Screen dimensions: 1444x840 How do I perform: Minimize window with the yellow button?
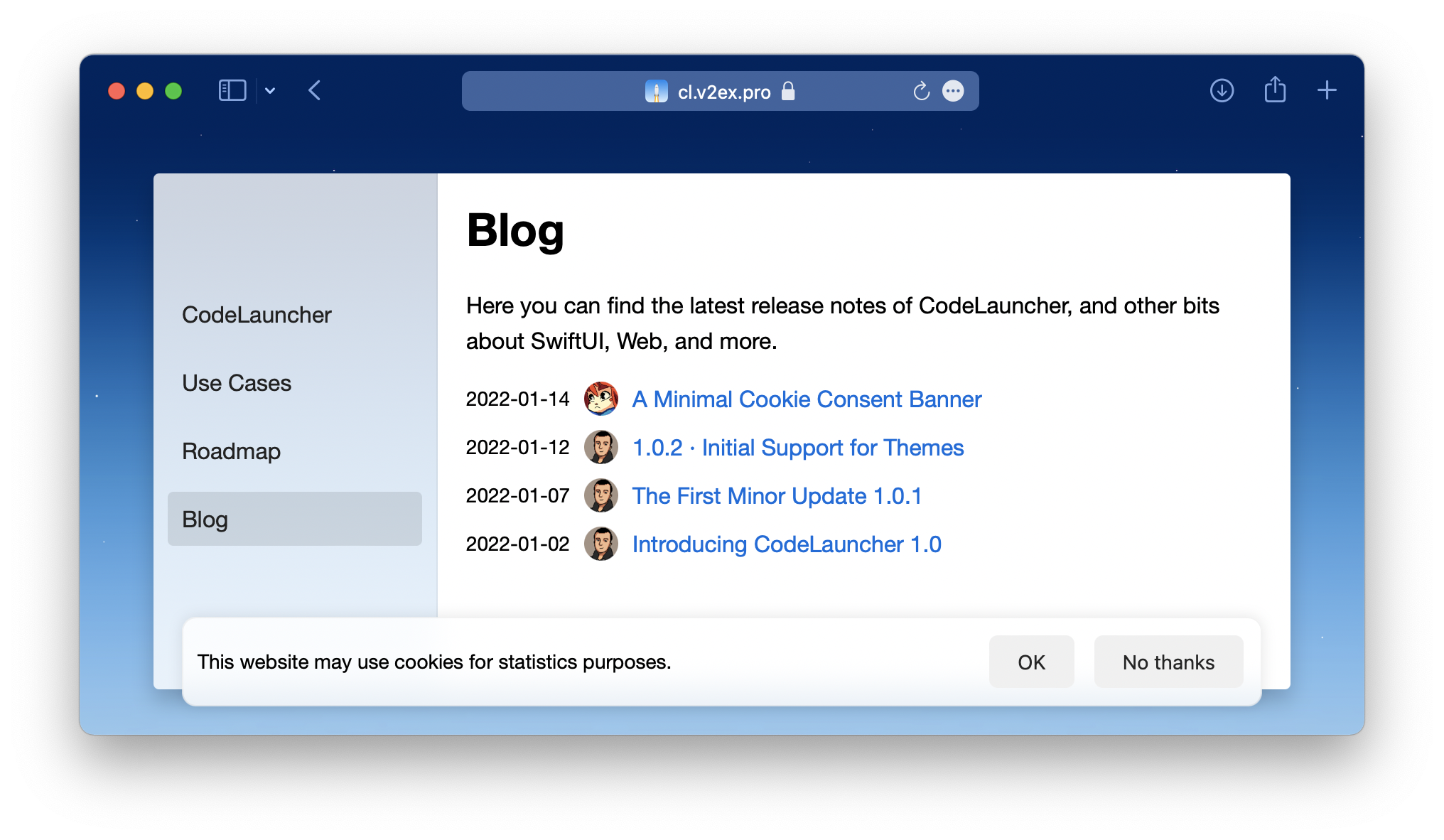145,91
